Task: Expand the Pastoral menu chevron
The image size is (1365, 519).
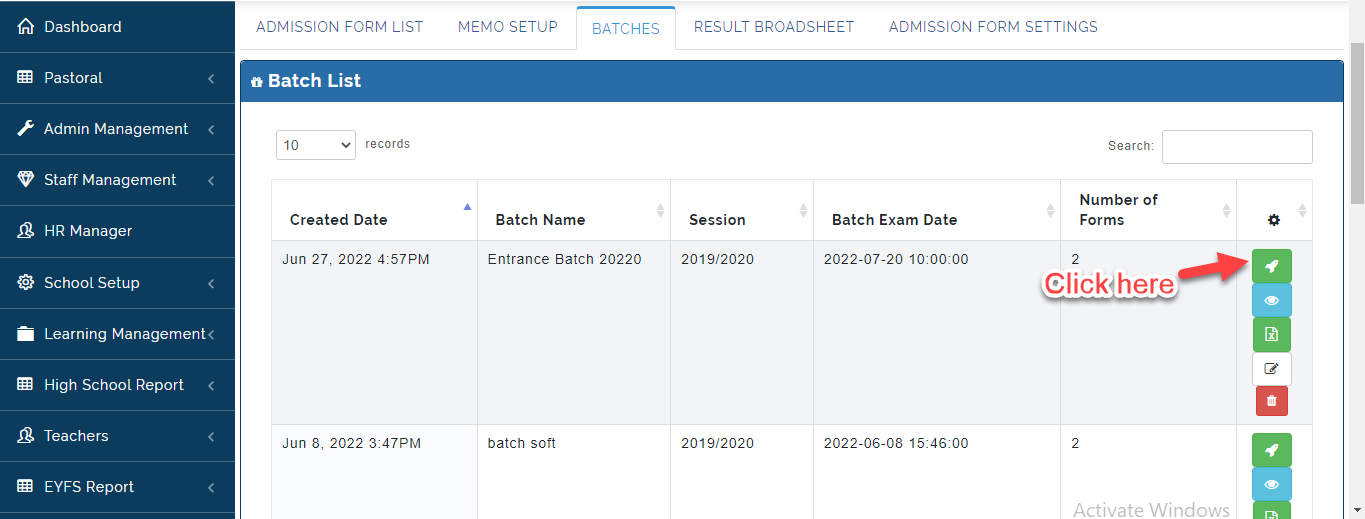Action: click(211, 78)
